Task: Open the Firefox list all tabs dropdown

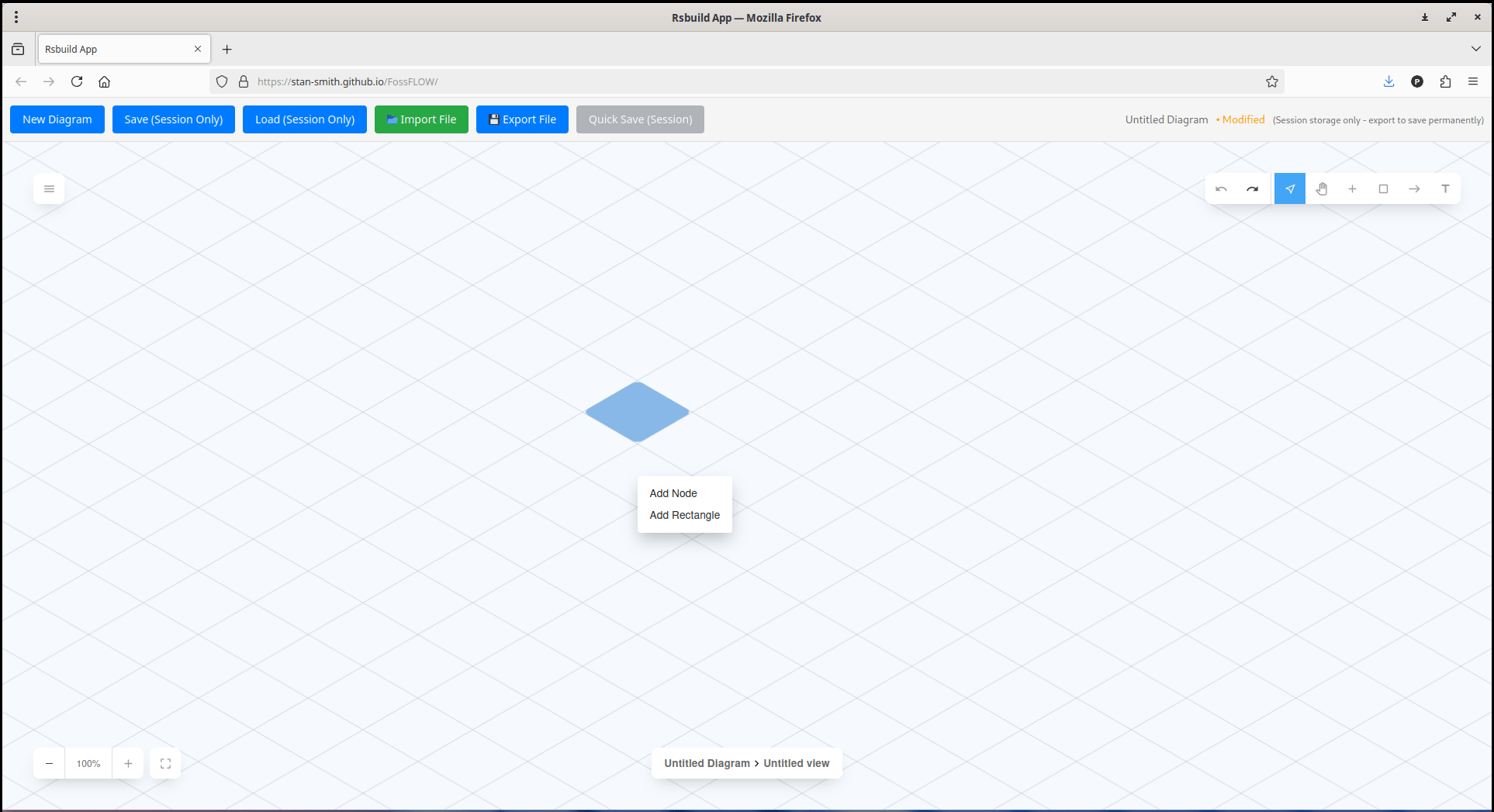Action: 1476,48
